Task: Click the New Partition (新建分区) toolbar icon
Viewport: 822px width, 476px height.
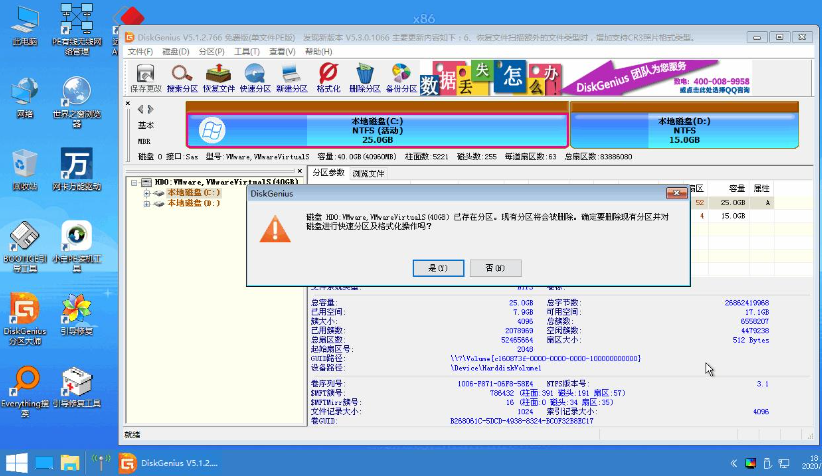Action: 291,78
